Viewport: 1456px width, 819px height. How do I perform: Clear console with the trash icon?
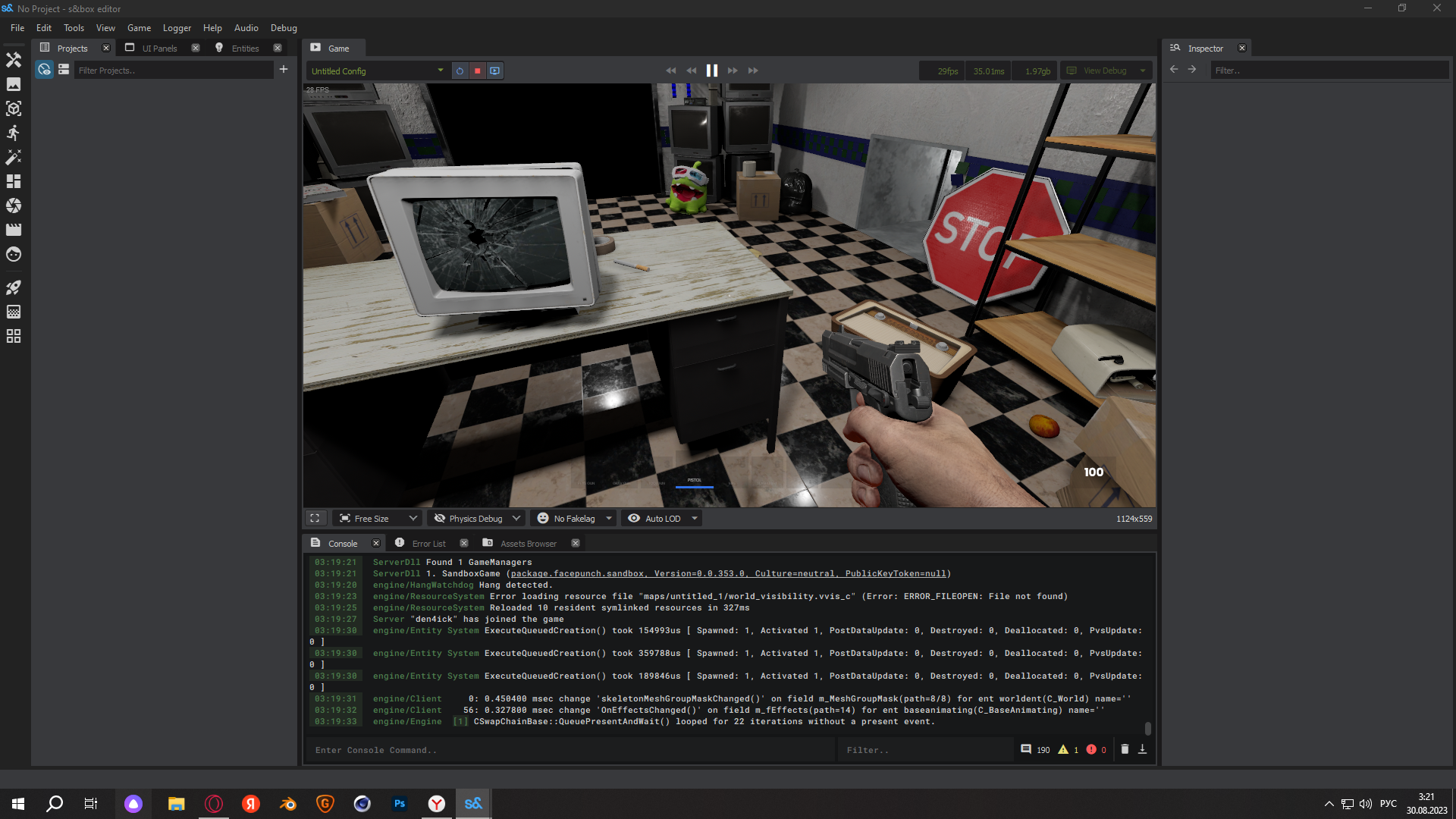click(x=1125, y=749)
